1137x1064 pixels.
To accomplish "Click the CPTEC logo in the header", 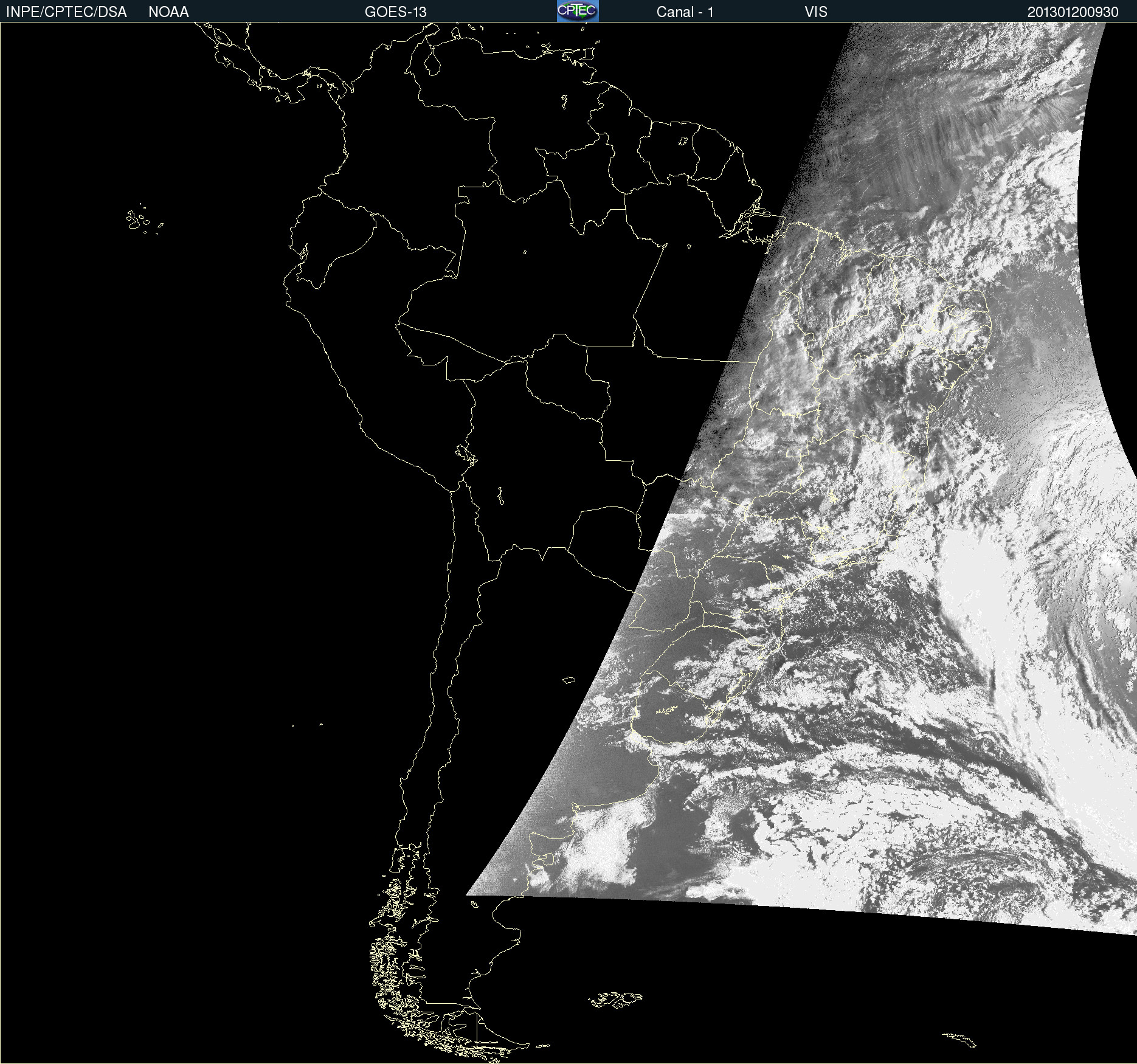I will tap(578, 11).
